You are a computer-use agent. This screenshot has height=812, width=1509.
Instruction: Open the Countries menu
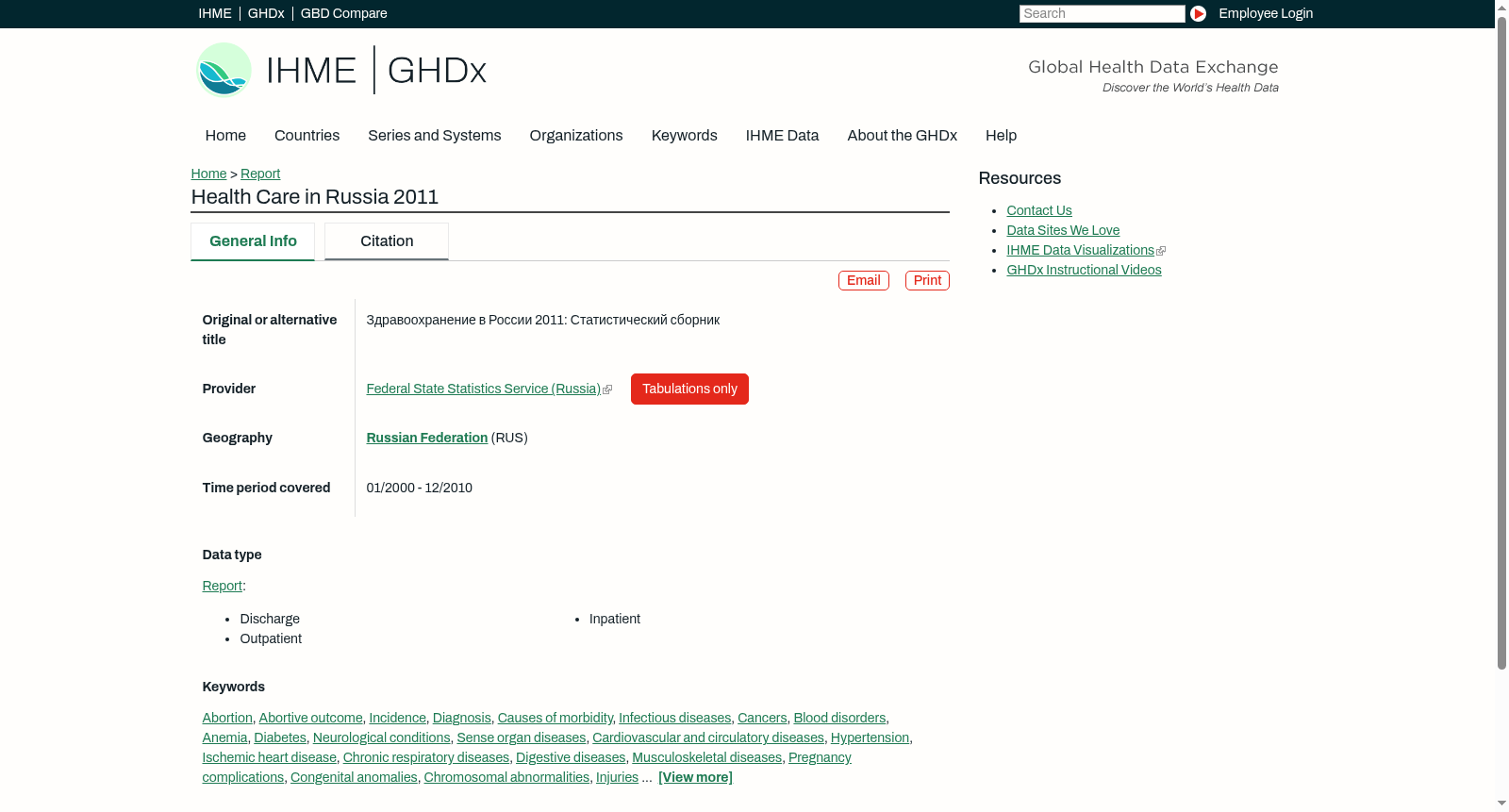pyautogui.click(x=307, y=136)
